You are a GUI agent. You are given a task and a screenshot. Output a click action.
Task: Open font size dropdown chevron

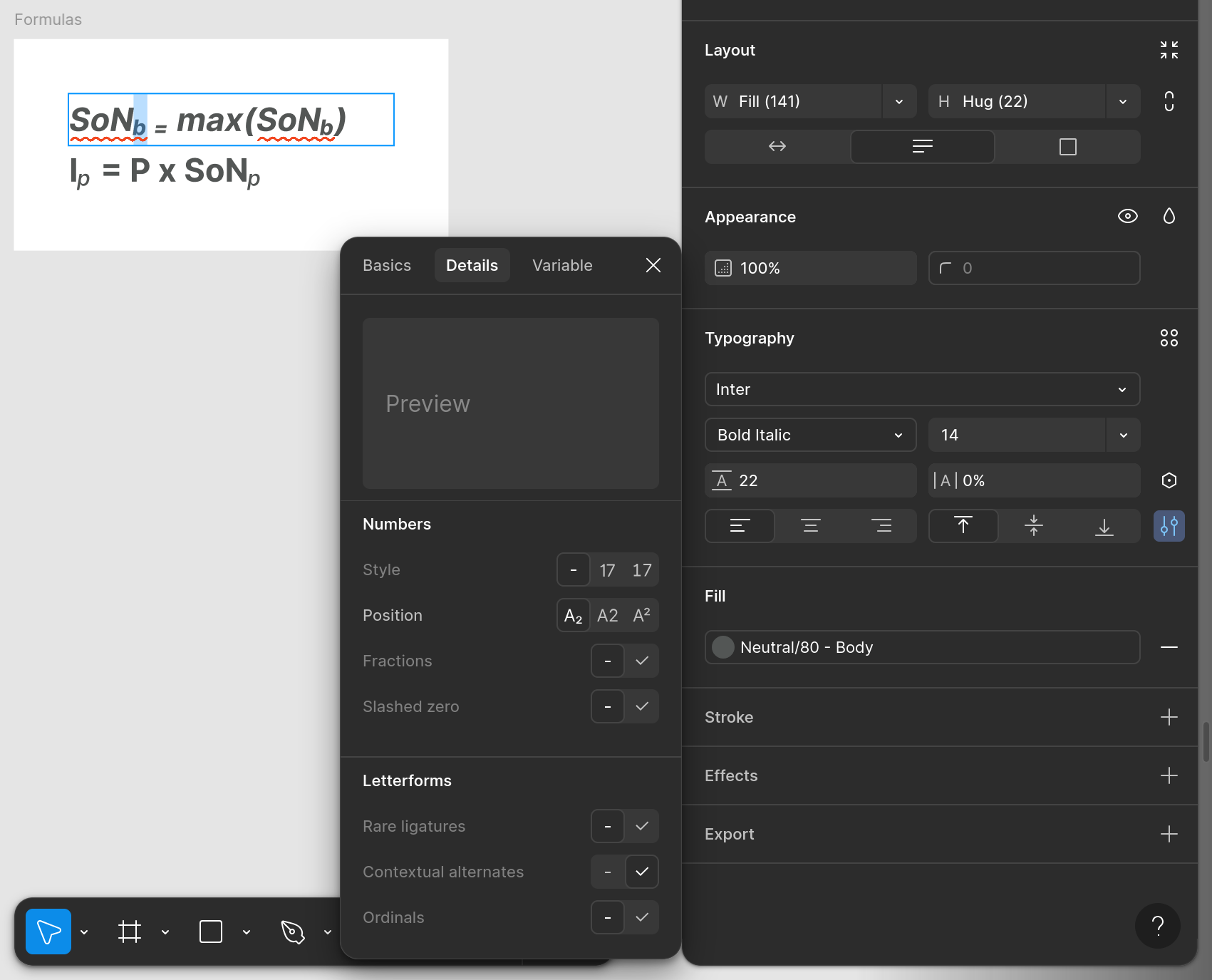1123,435
